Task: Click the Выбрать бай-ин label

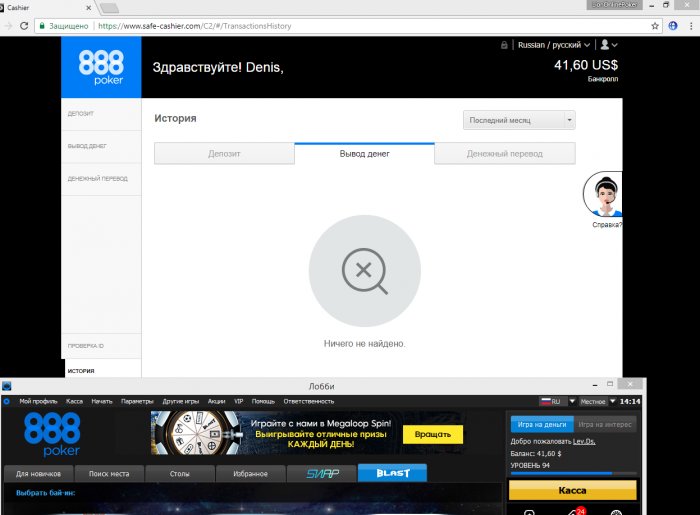Action: click(46, 493)
